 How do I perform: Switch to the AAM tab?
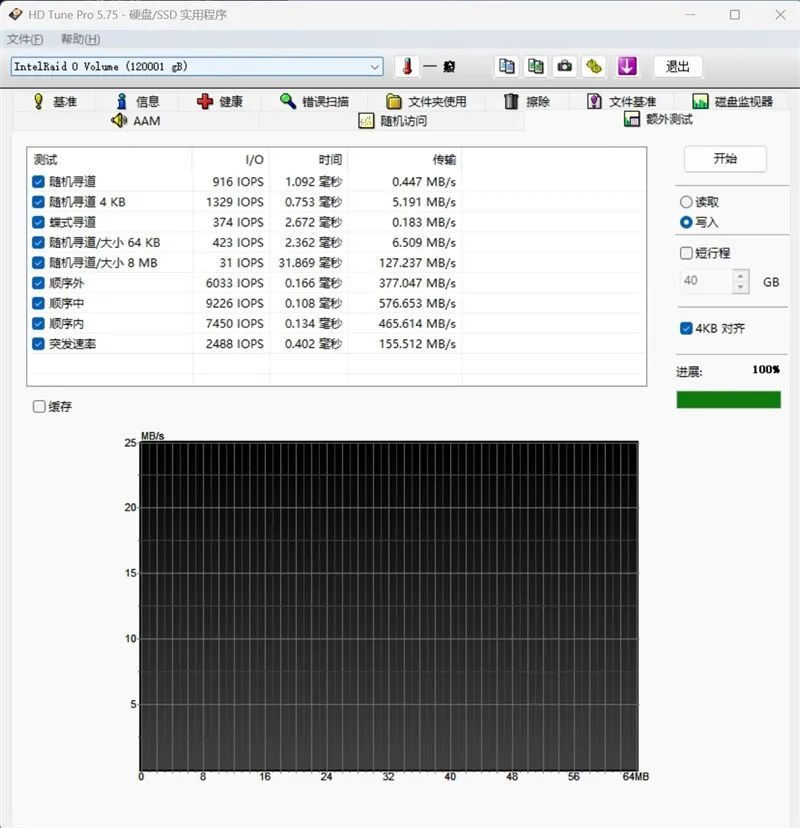point(136,121)
